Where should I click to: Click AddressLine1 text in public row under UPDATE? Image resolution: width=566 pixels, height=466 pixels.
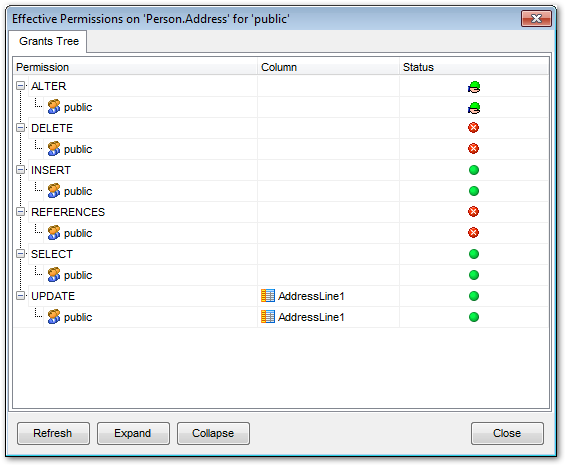point(311,317)
